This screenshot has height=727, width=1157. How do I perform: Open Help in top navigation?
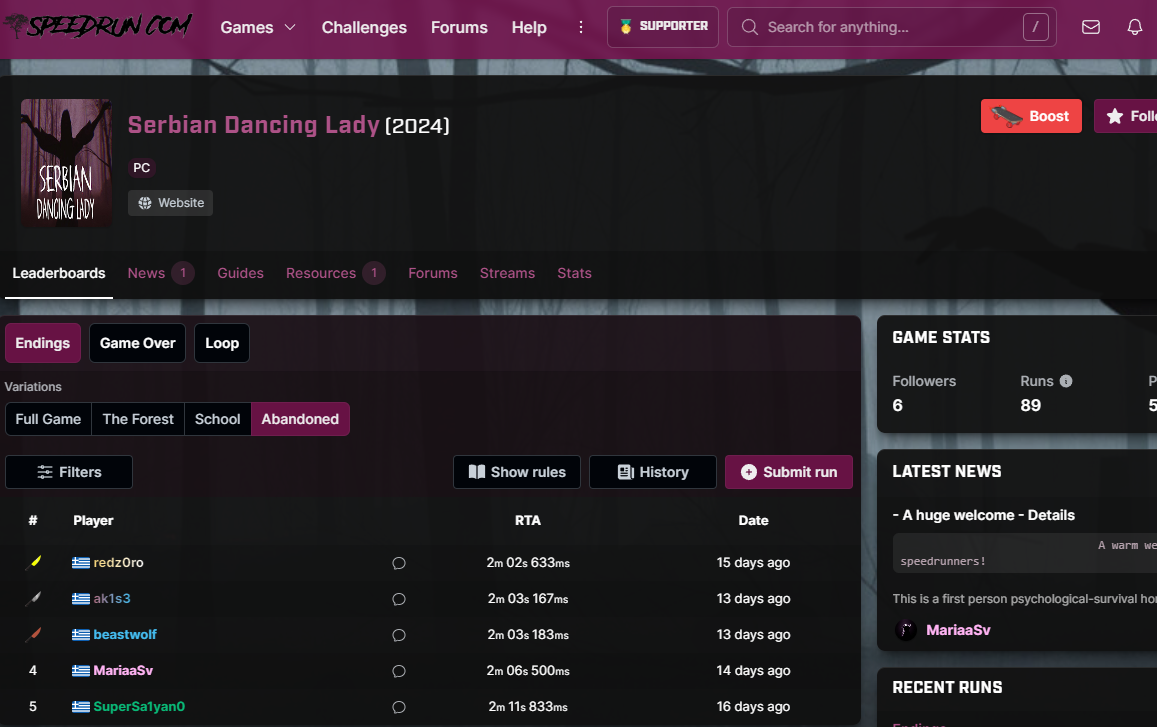coord(529,27)
